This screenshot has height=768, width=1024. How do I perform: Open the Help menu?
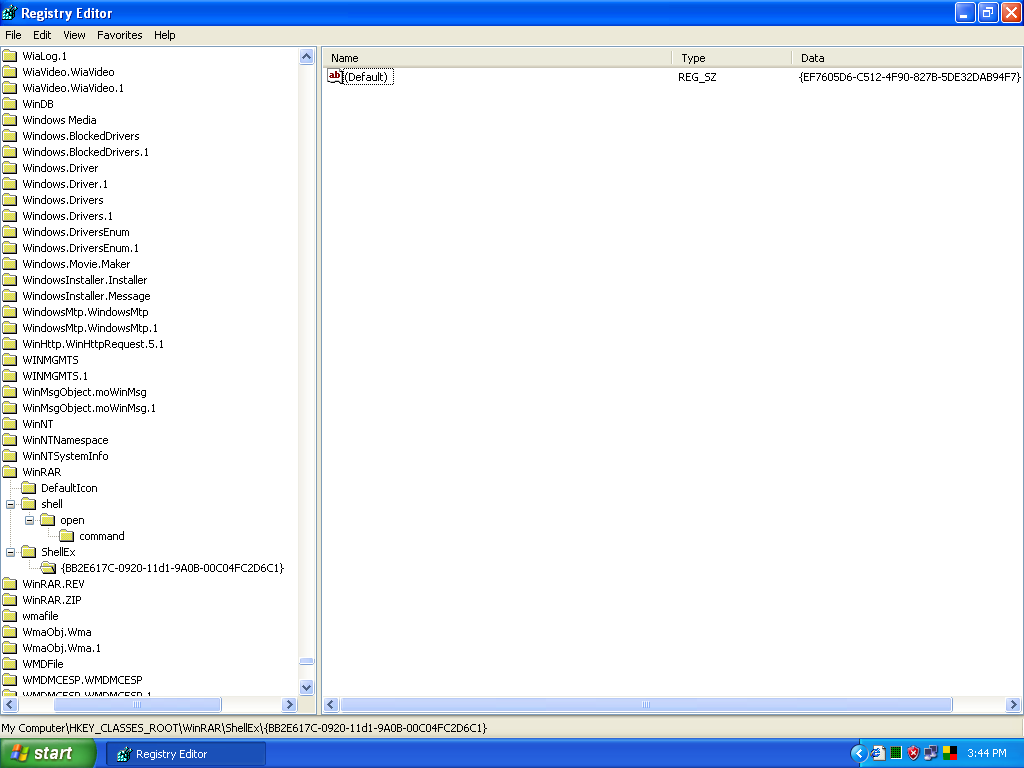tap(165, 35)
